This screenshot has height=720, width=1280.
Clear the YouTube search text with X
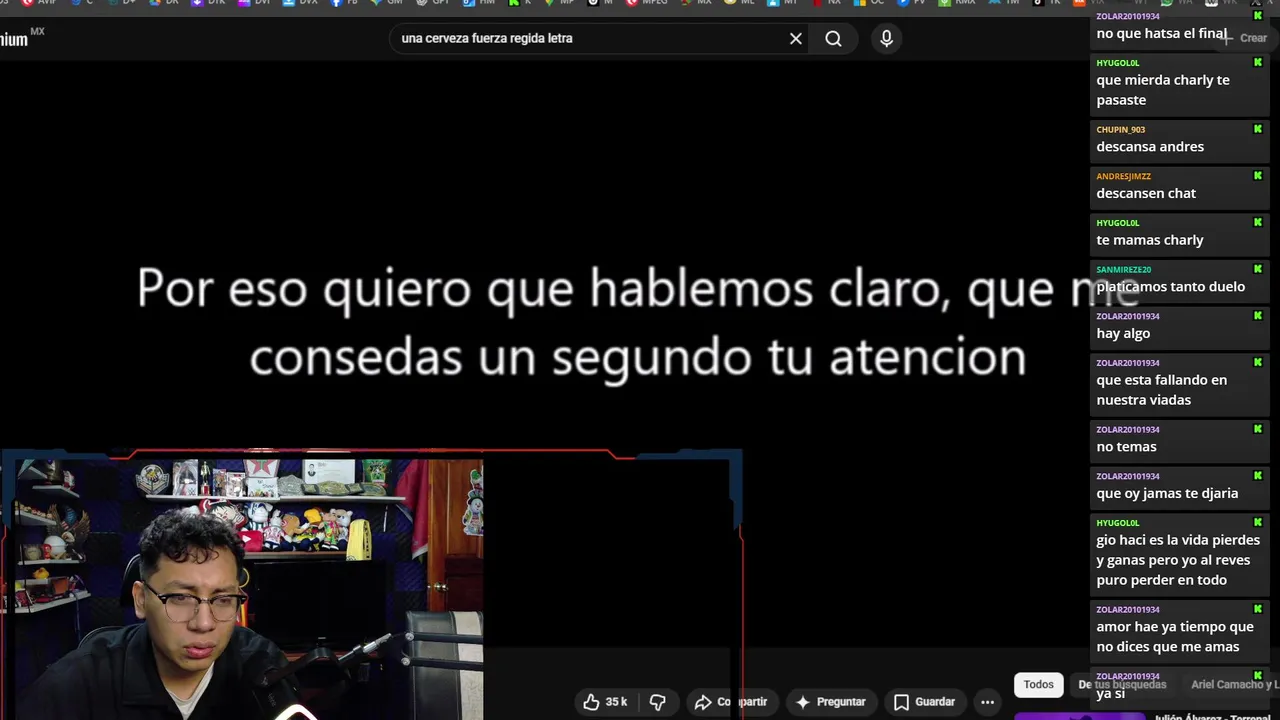click(796, 39)
